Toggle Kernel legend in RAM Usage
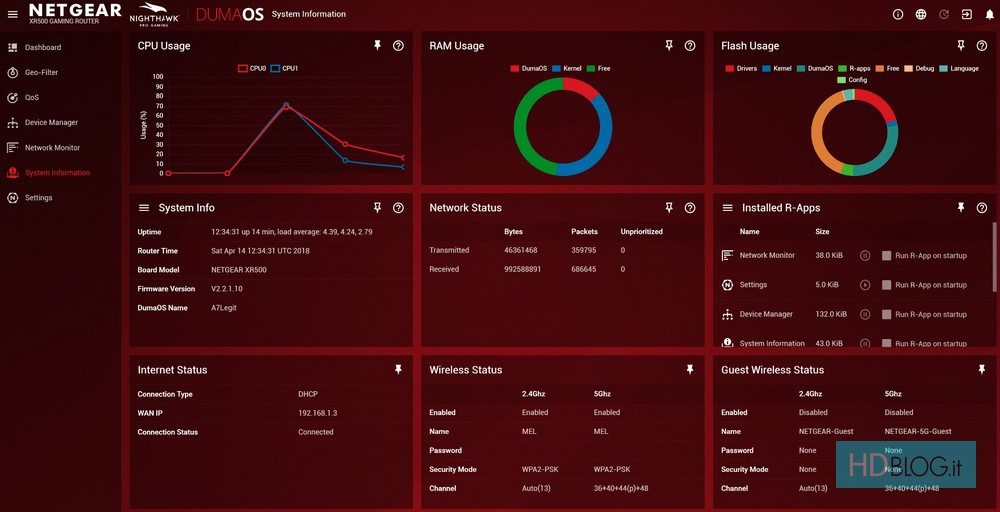Viewport: 1000px width, 512px height. click(x=567, y=68)
